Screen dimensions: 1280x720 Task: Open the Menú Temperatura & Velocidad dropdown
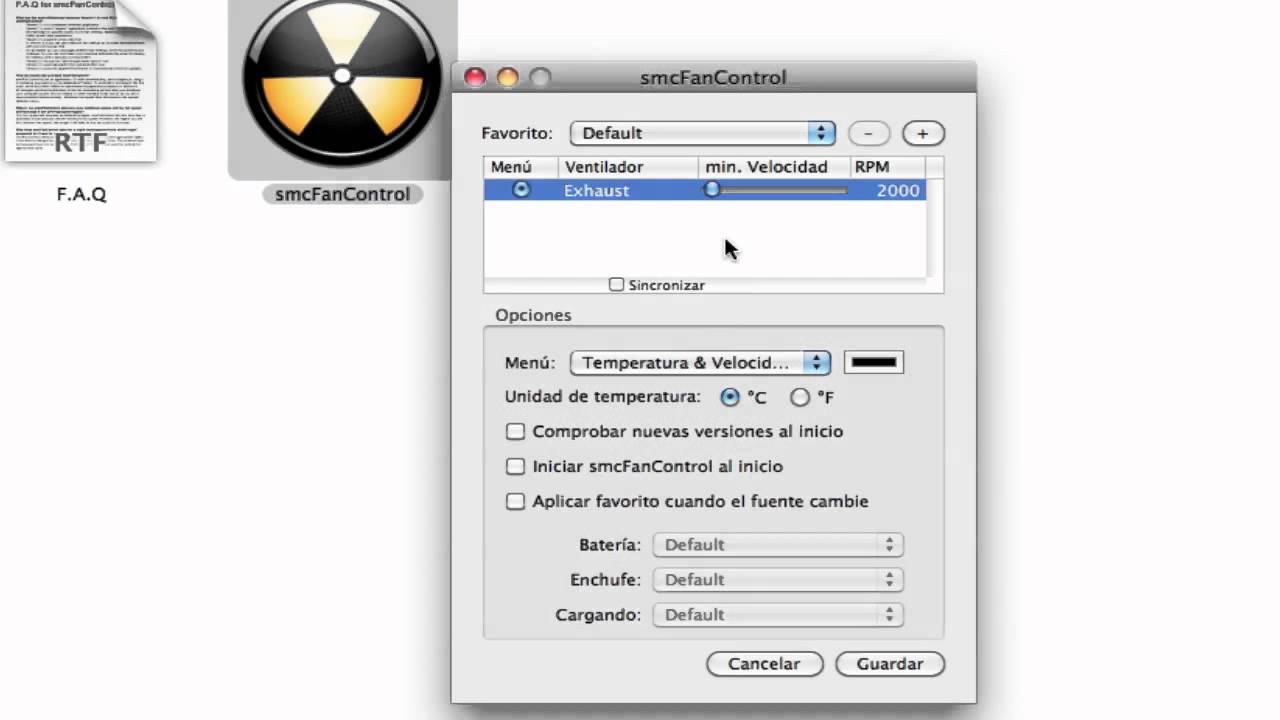(x=700, y=362)
